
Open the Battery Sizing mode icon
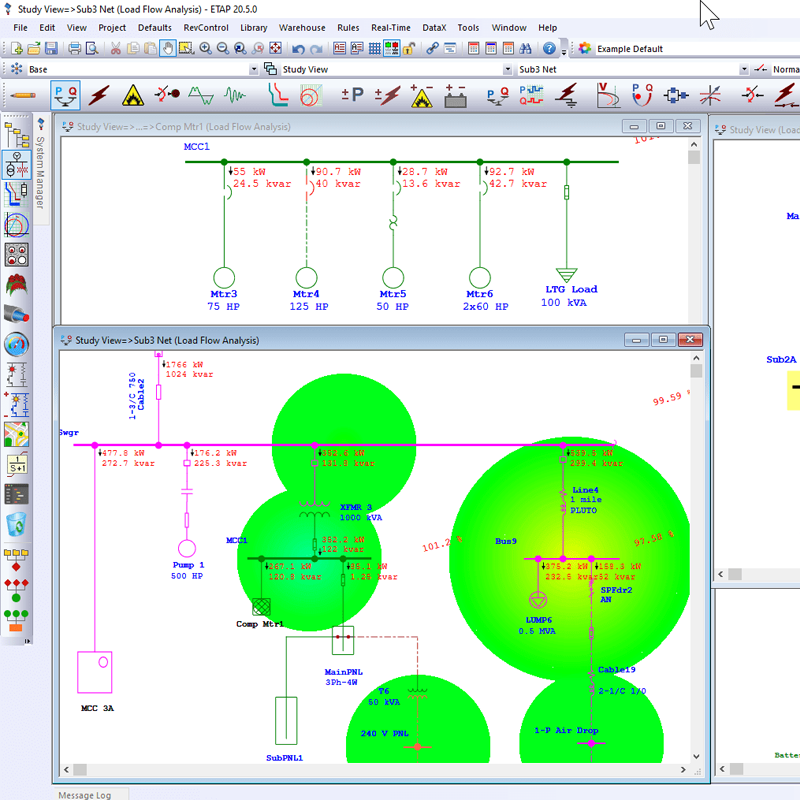(455, 95)
